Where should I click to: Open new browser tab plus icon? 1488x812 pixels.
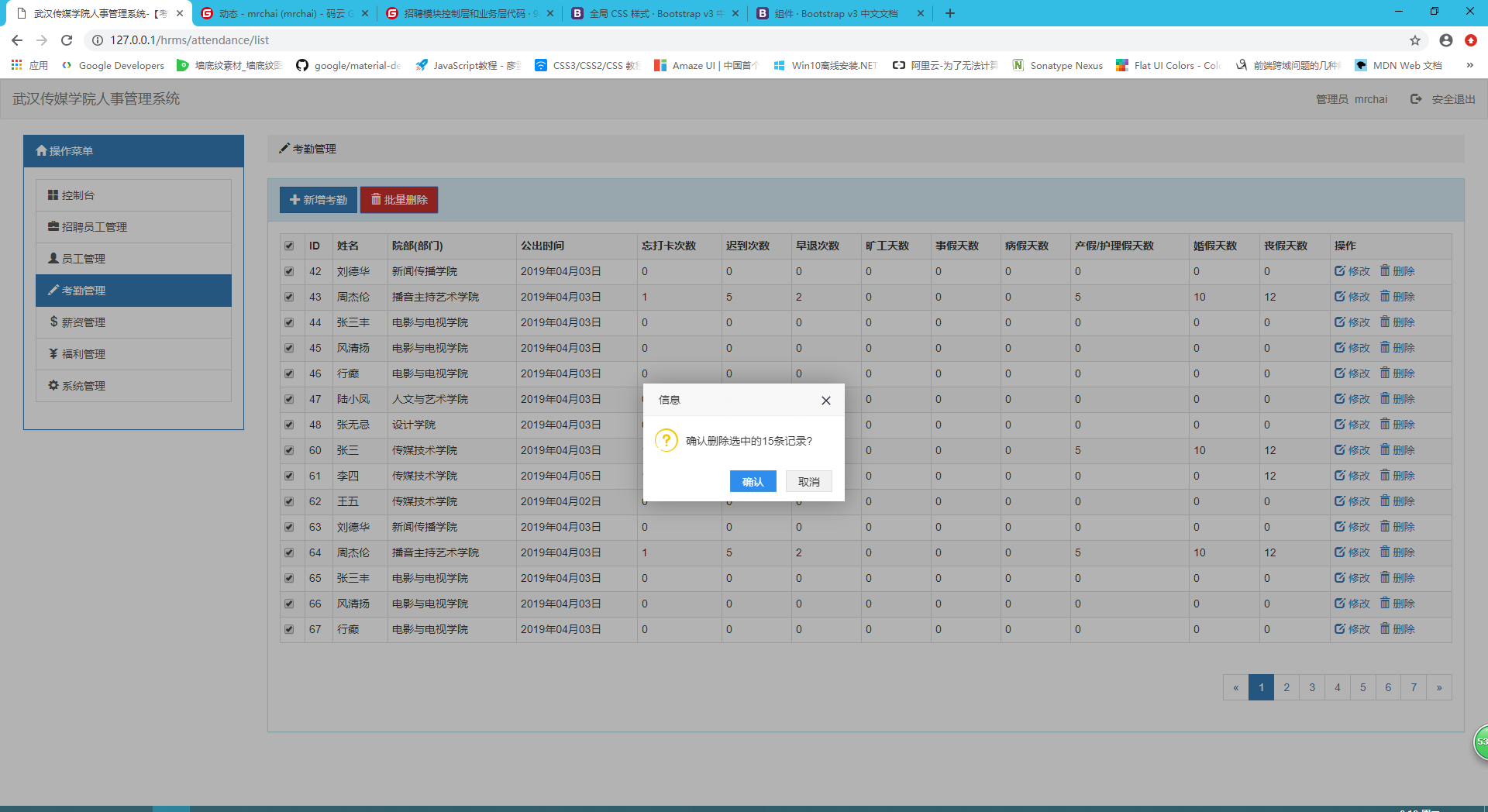coord(950,13)
